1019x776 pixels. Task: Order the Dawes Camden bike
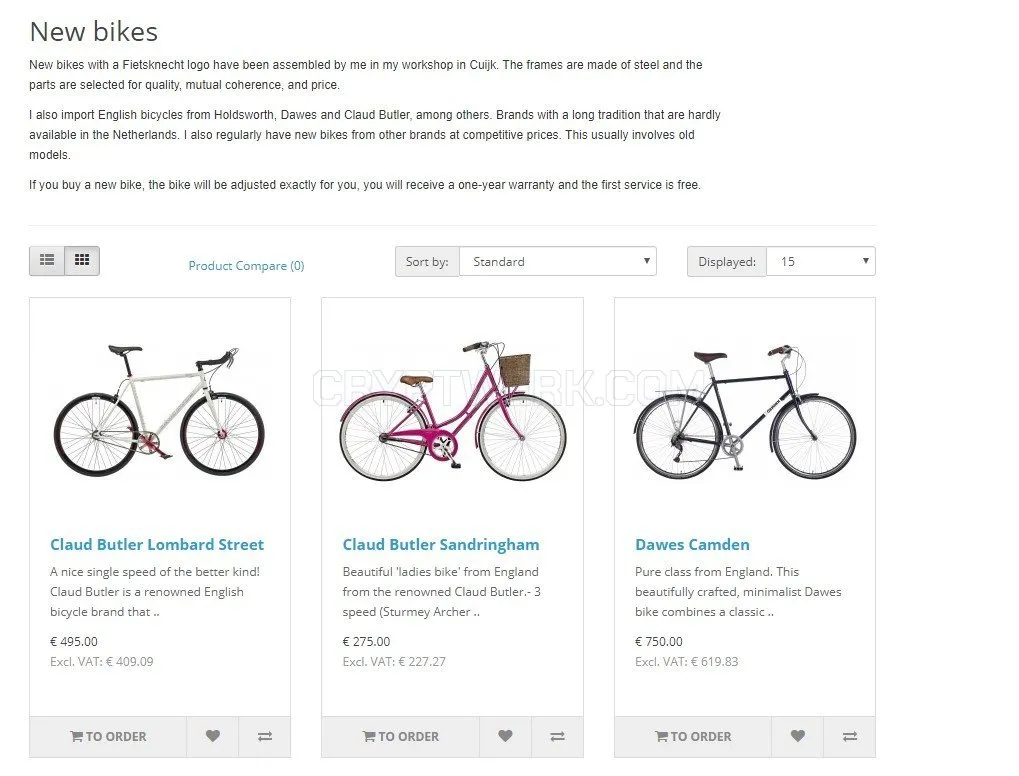(x=693, y=736)
